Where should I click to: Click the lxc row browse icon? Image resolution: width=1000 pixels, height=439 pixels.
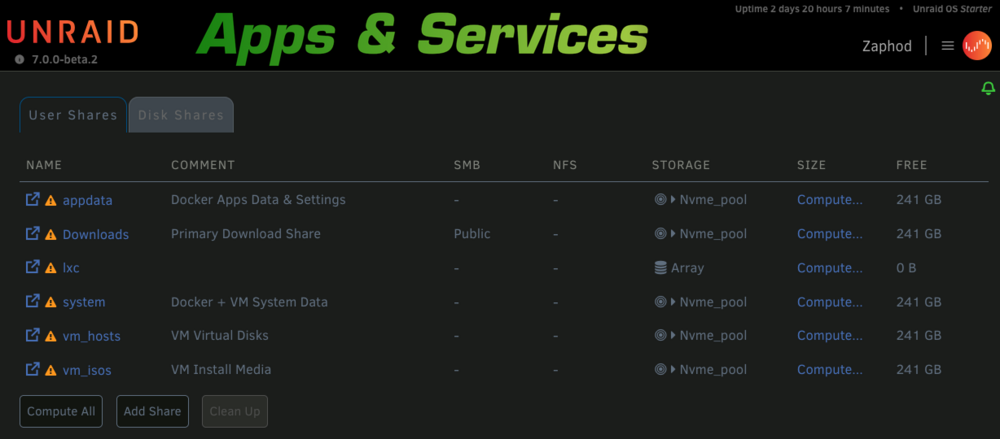[32, 267]
